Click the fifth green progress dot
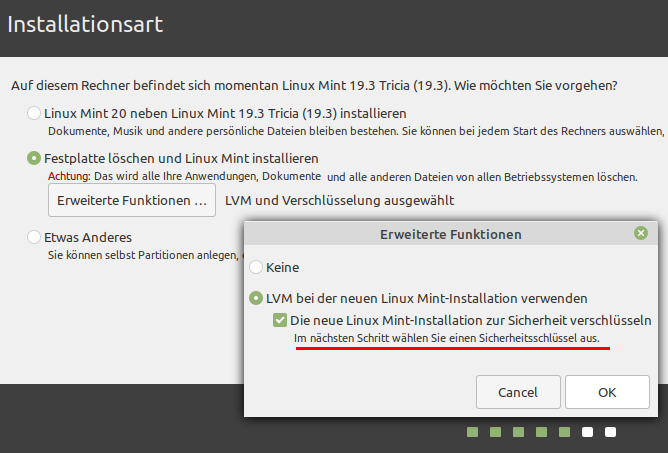668x453 pixels. tap(564, 432)
